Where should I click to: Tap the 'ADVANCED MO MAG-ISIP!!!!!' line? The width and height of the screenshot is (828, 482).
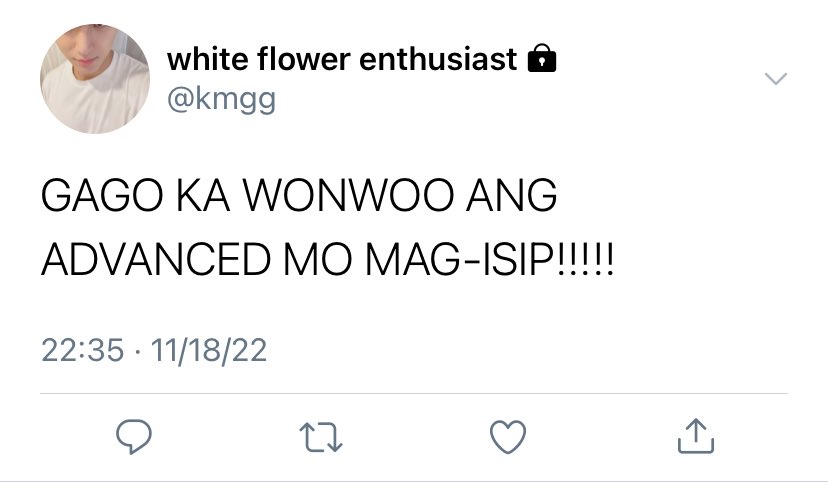point(327,260)
